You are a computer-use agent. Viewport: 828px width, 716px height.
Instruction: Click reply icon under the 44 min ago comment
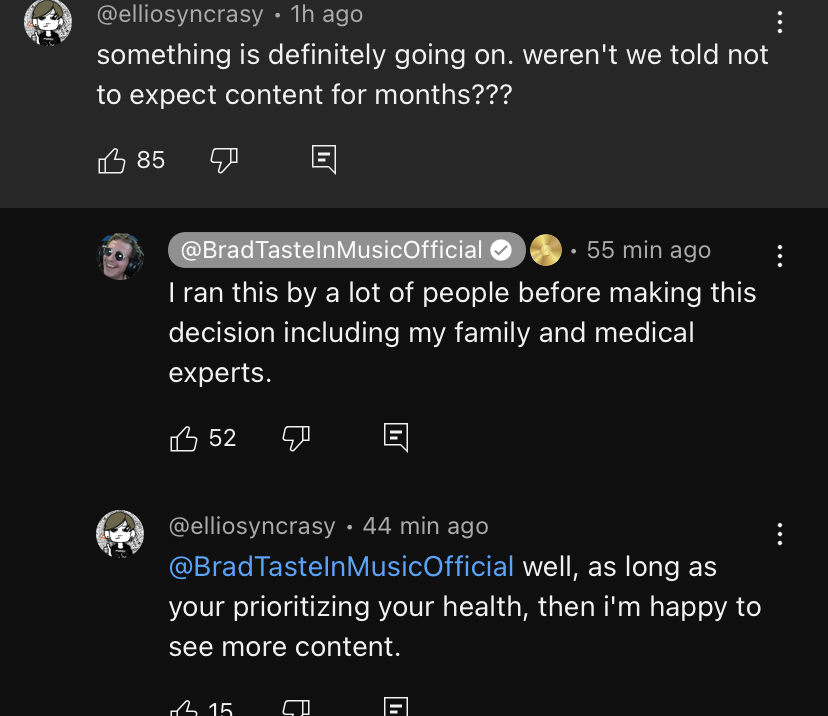(x=396, y=706)
